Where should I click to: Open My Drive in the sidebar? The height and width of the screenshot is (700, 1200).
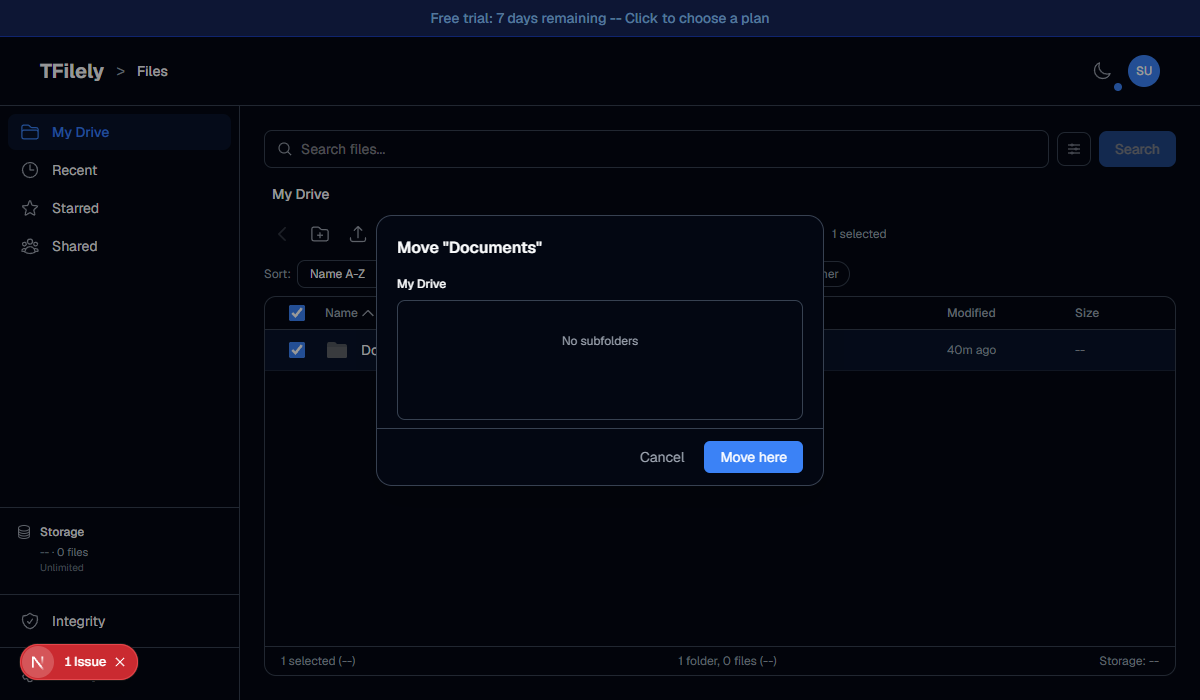coord(119,132)
